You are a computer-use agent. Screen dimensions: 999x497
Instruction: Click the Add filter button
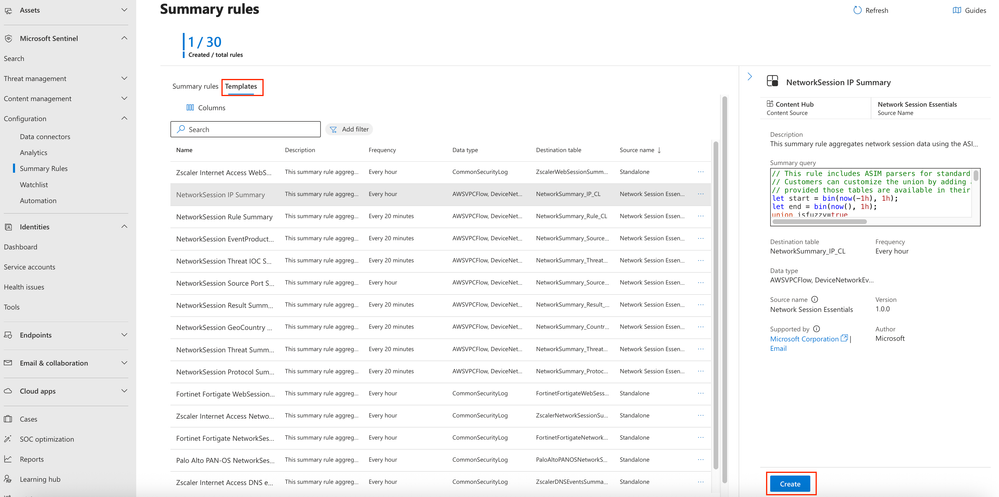(349, 129)
